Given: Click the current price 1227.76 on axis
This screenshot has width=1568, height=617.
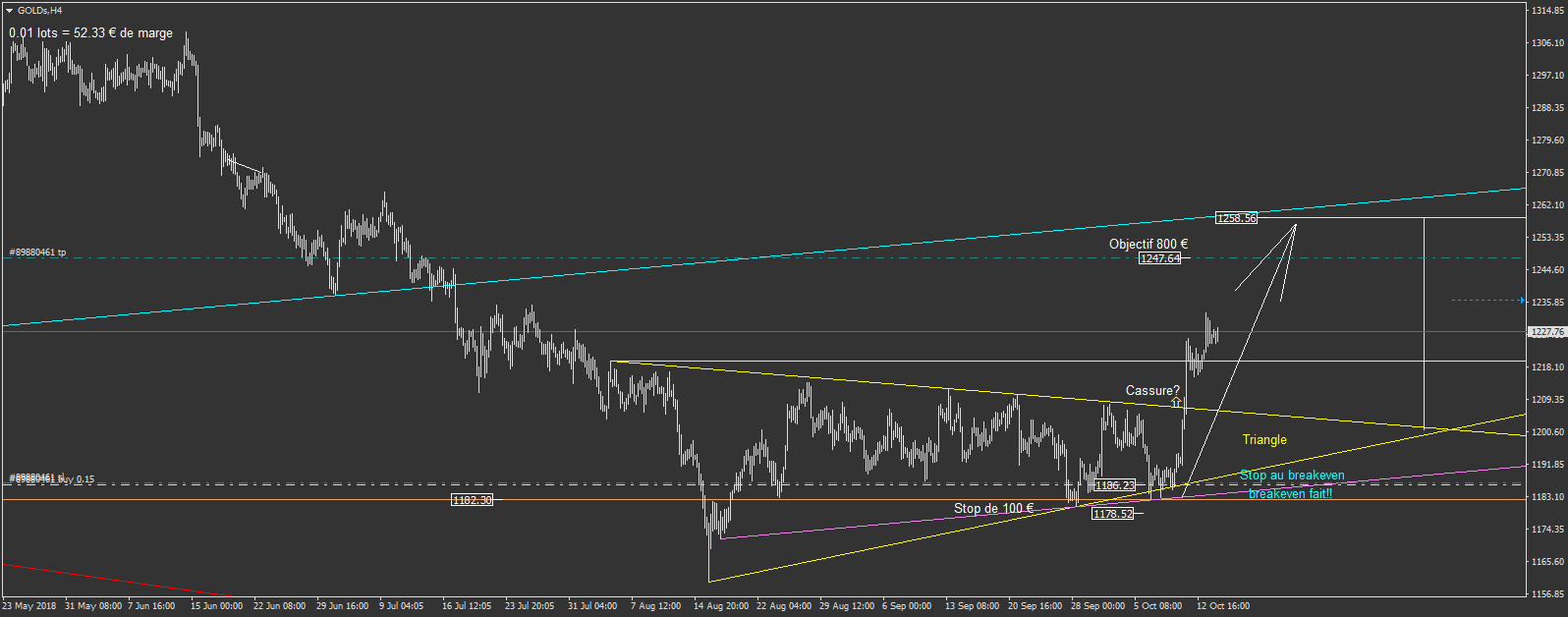Looking at the screenshot, I should click(1546, 332).
